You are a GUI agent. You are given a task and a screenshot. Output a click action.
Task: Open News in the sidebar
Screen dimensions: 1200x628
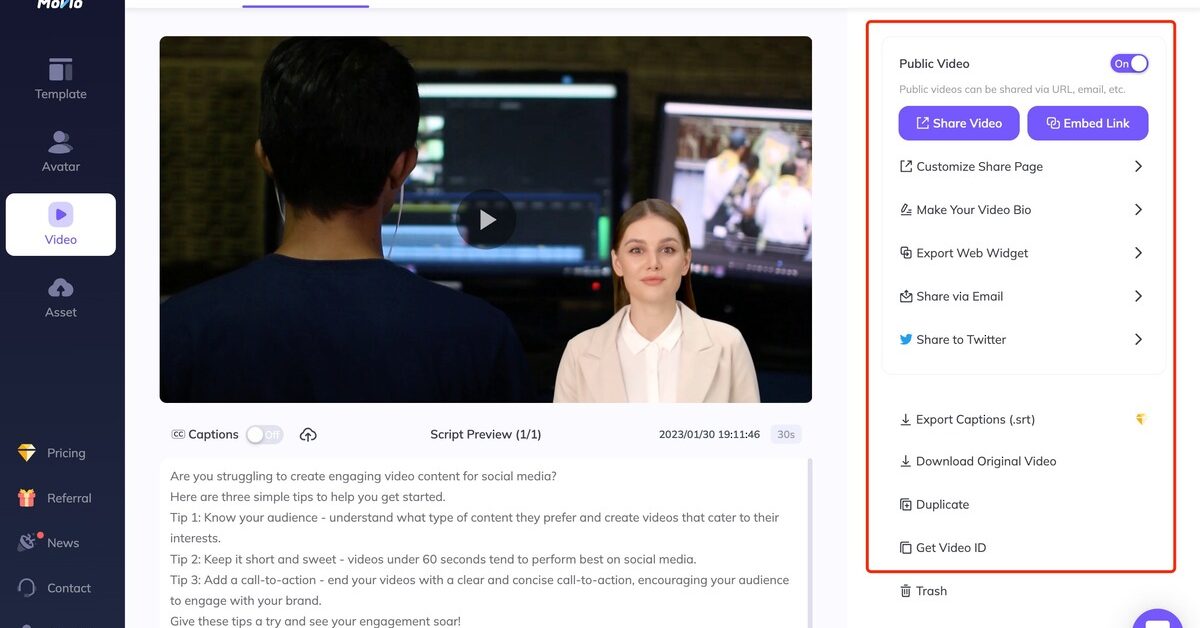tap(62, 543)
